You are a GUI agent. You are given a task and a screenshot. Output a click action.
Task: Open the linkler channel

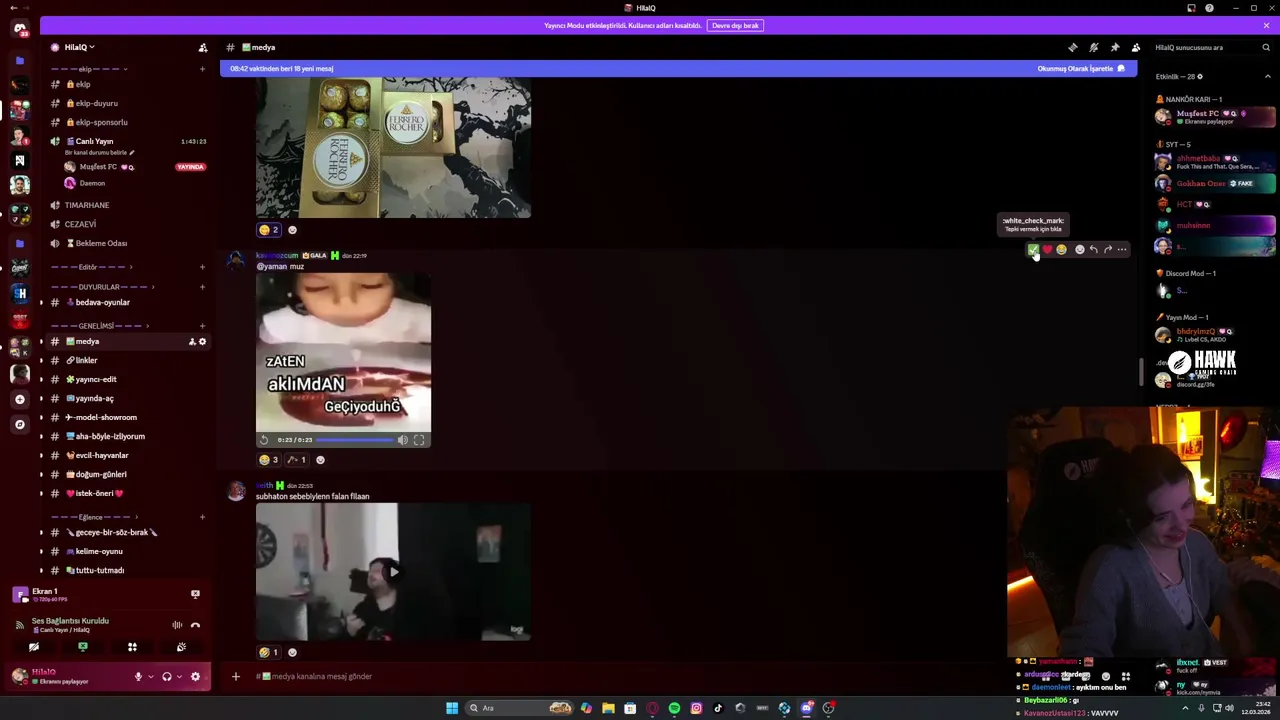click(x=128, y=360)
